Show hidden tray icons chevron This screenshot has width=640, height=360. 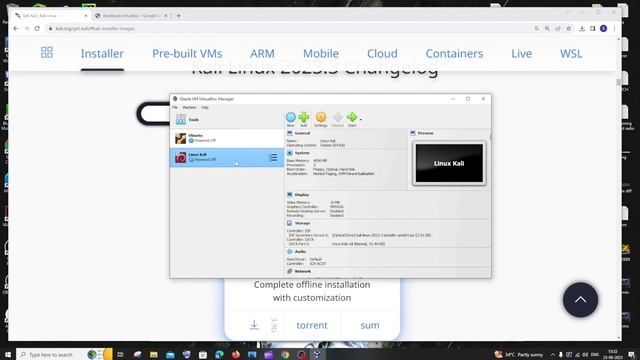pyautogui.click(x=553, y=355)
